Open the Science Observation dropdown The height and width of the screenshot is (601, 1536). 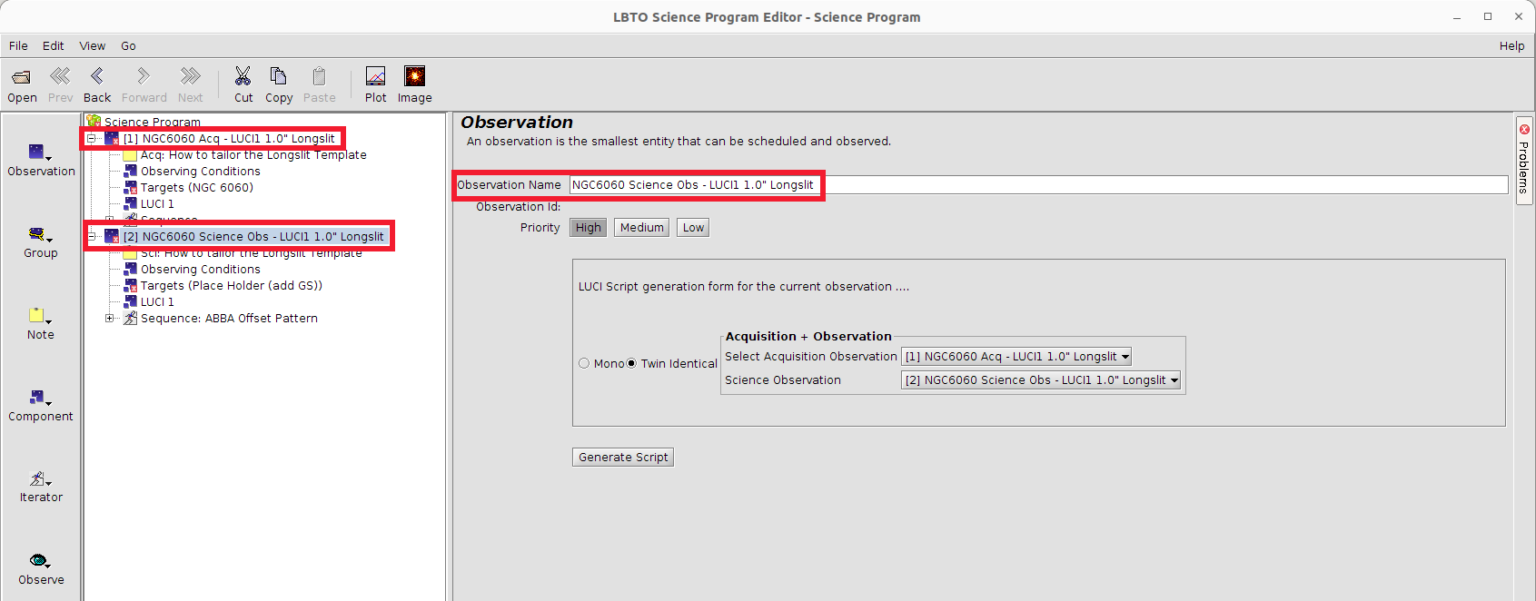(1040, 380)
